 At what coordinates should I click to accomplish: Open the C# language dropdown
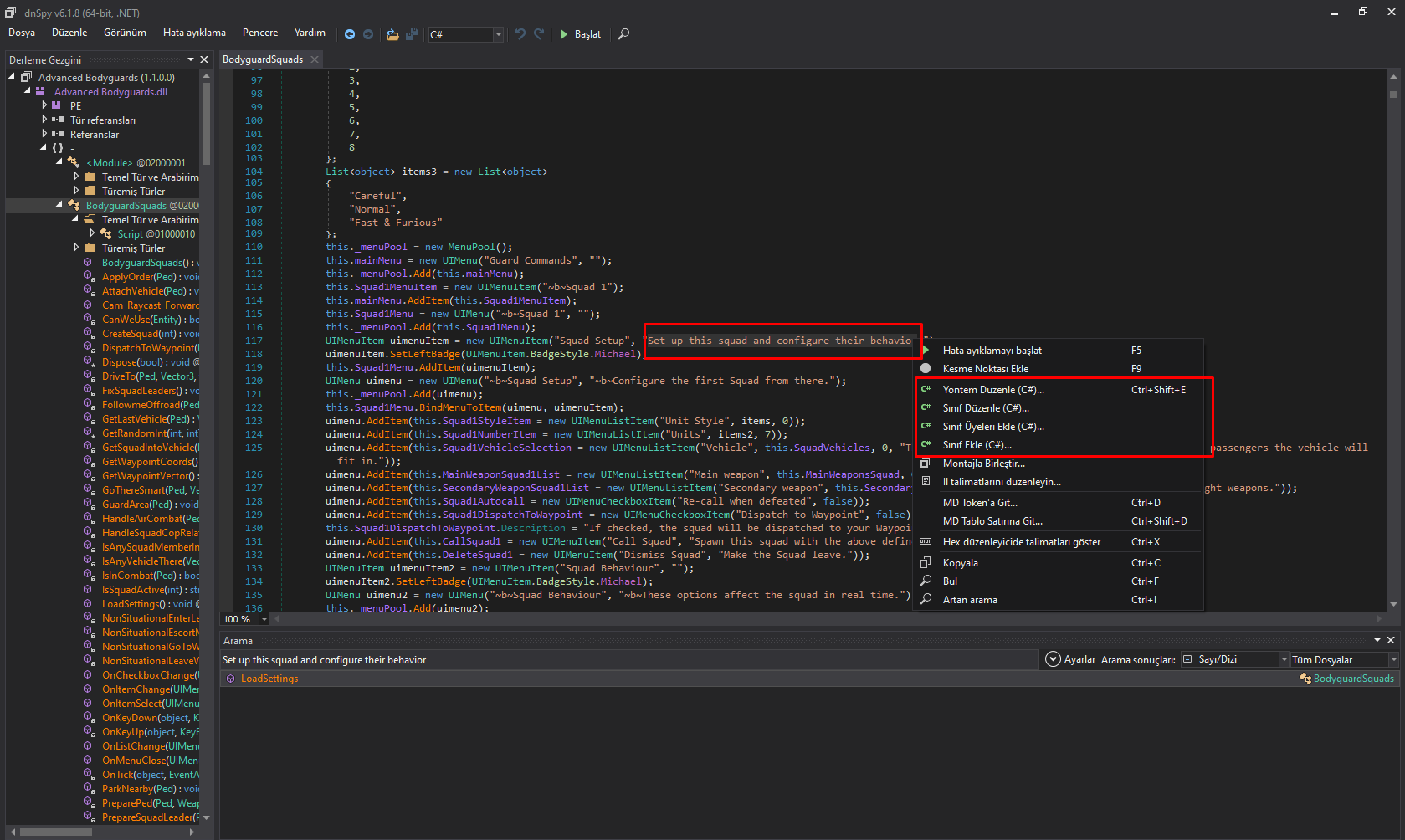pos(498,34)
